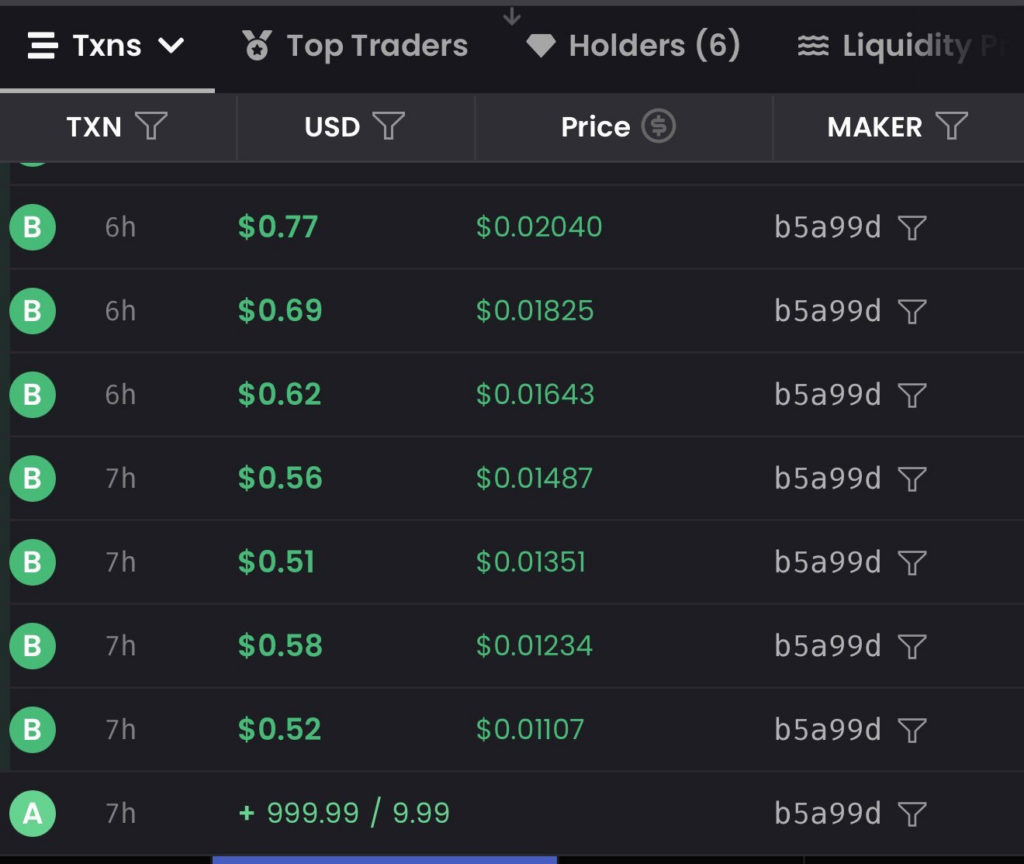Filter by maker on the 999.99 / 9.99 row
This screenshot has width=1024, height=864.
pyautogui.click(x=912, y=814)
